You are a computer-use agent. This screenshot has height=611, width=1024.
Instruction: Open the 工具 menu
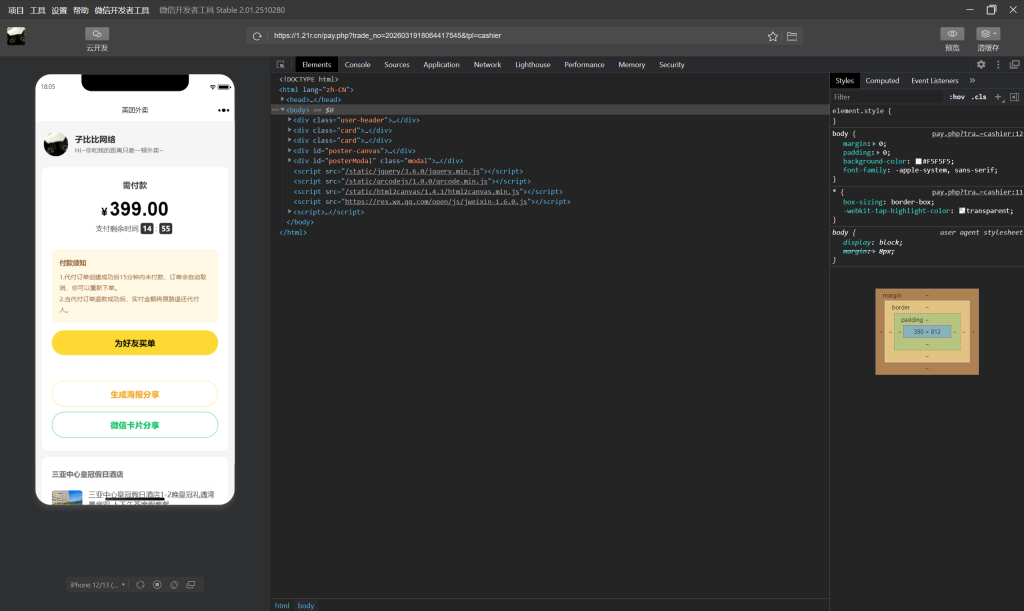click(x=38, y=10)
